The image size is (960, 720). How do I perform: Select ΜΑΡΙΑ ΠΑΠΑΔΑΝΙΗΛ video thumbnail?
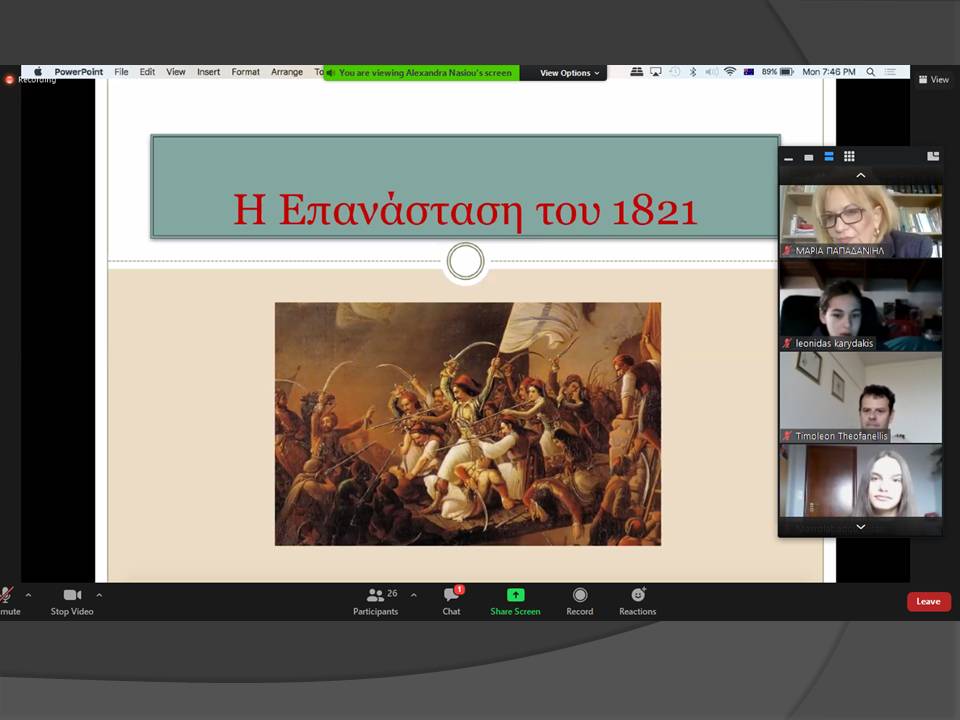(x=860, y=221)
